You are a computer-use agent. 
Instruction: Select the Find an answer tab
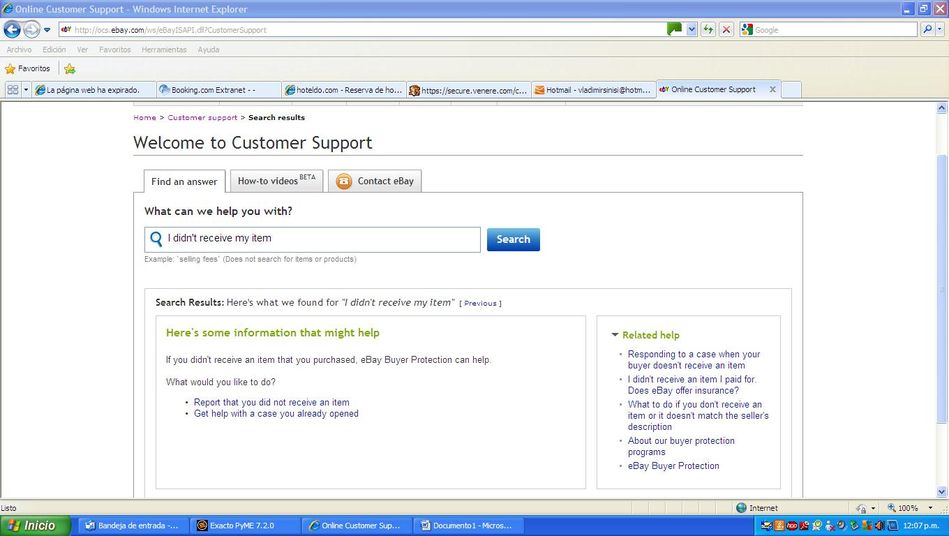tap(184, 181)
